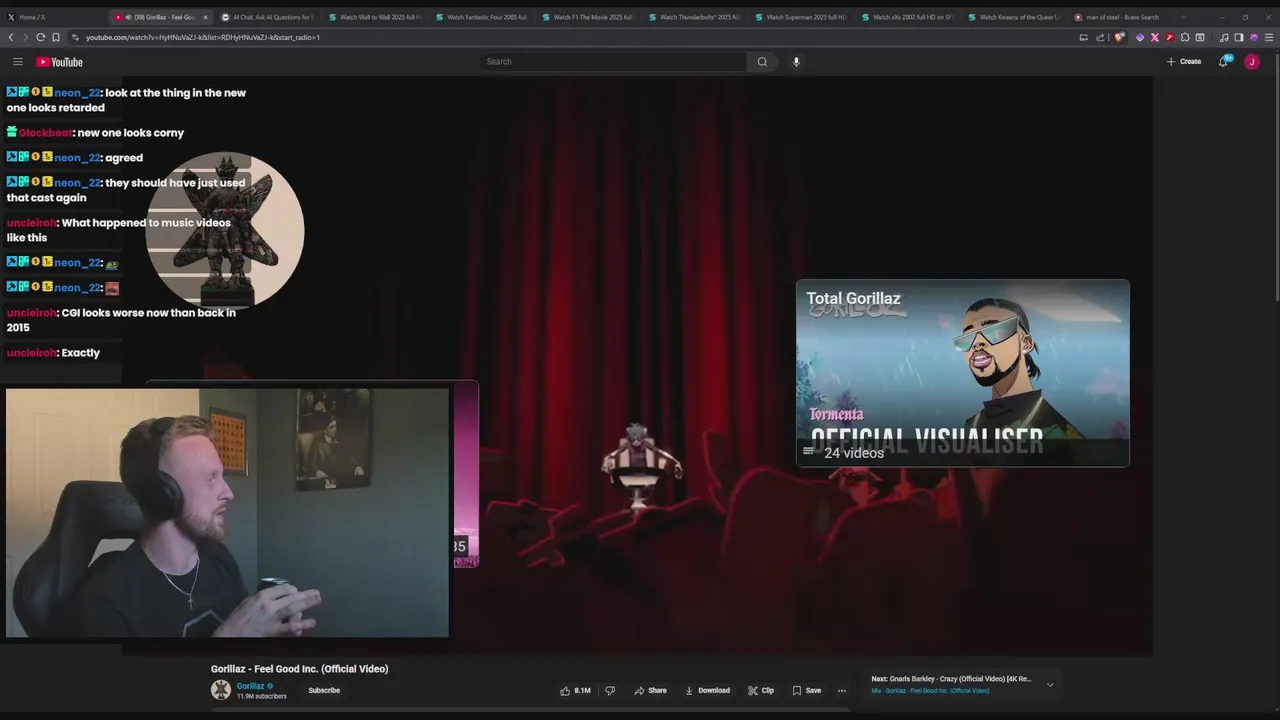Click the share icon in the address bar
The height and width of the screenshot is (720, 1280).
[1100, 37]
